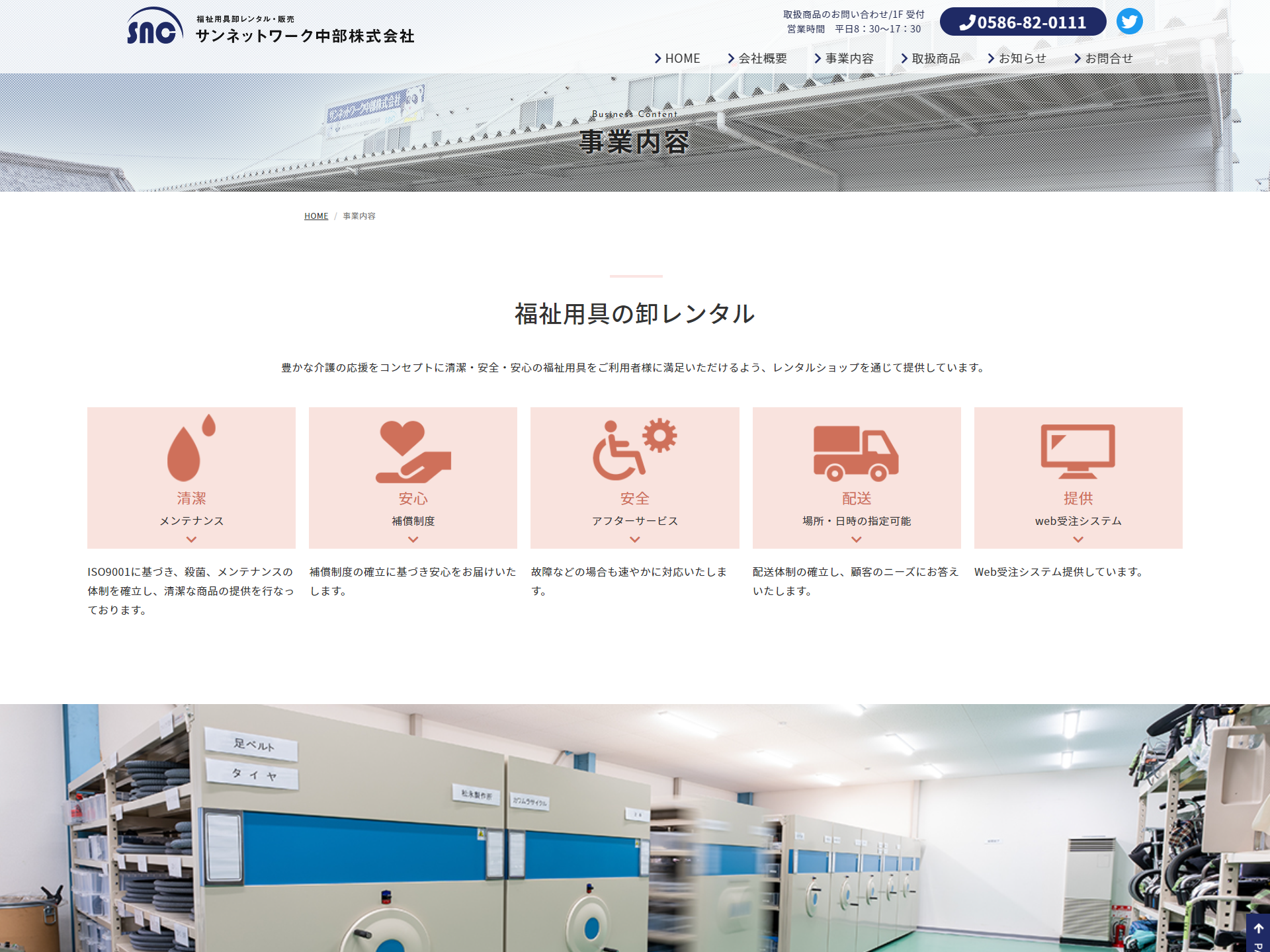The height and width of the screenshot is (952, 1270).
Task: Expand the chevron under 補償制度
Action: tap(413, 539)
